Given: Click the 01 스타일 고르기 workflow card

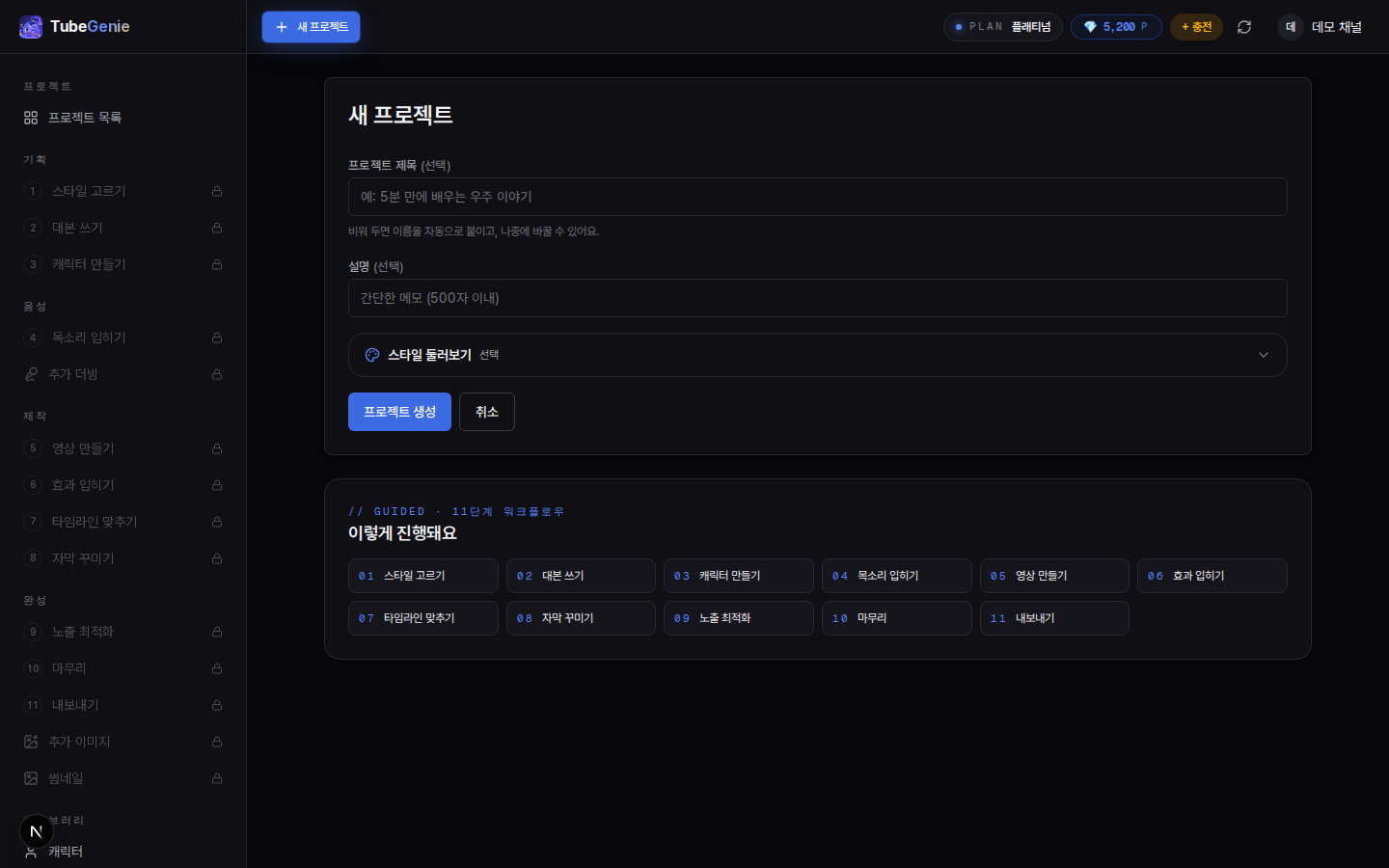Looking at the screenshot, I should click(423, 576).
